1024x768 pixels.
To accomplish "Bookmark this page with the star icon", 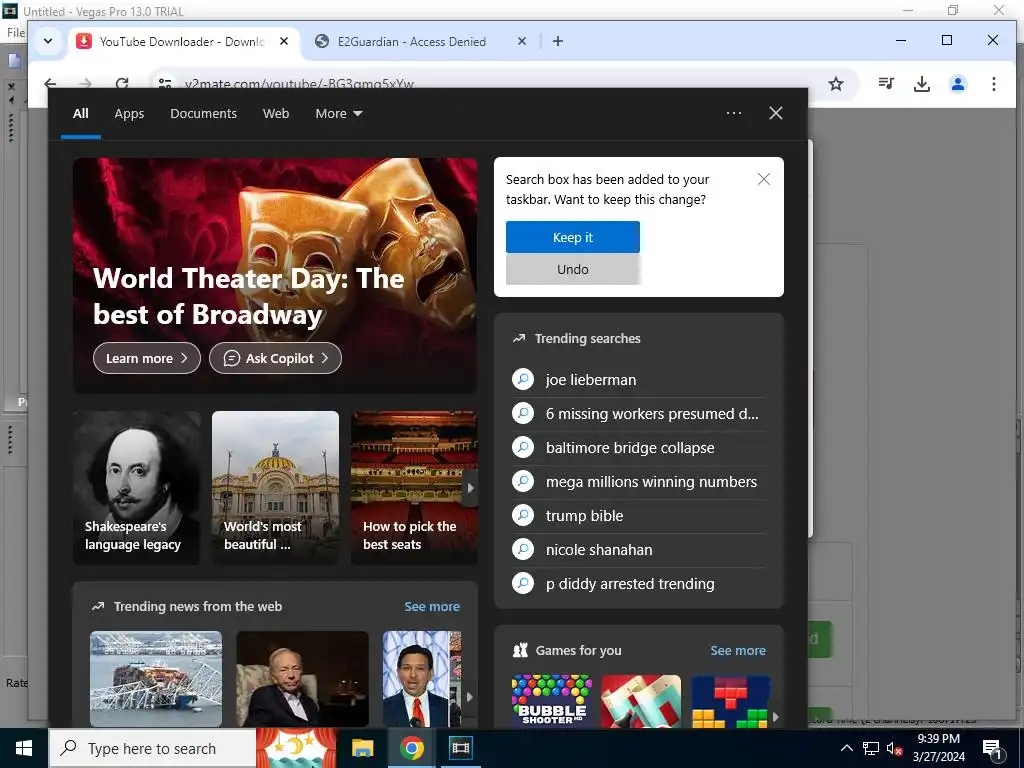I will (x=836, y=84).
